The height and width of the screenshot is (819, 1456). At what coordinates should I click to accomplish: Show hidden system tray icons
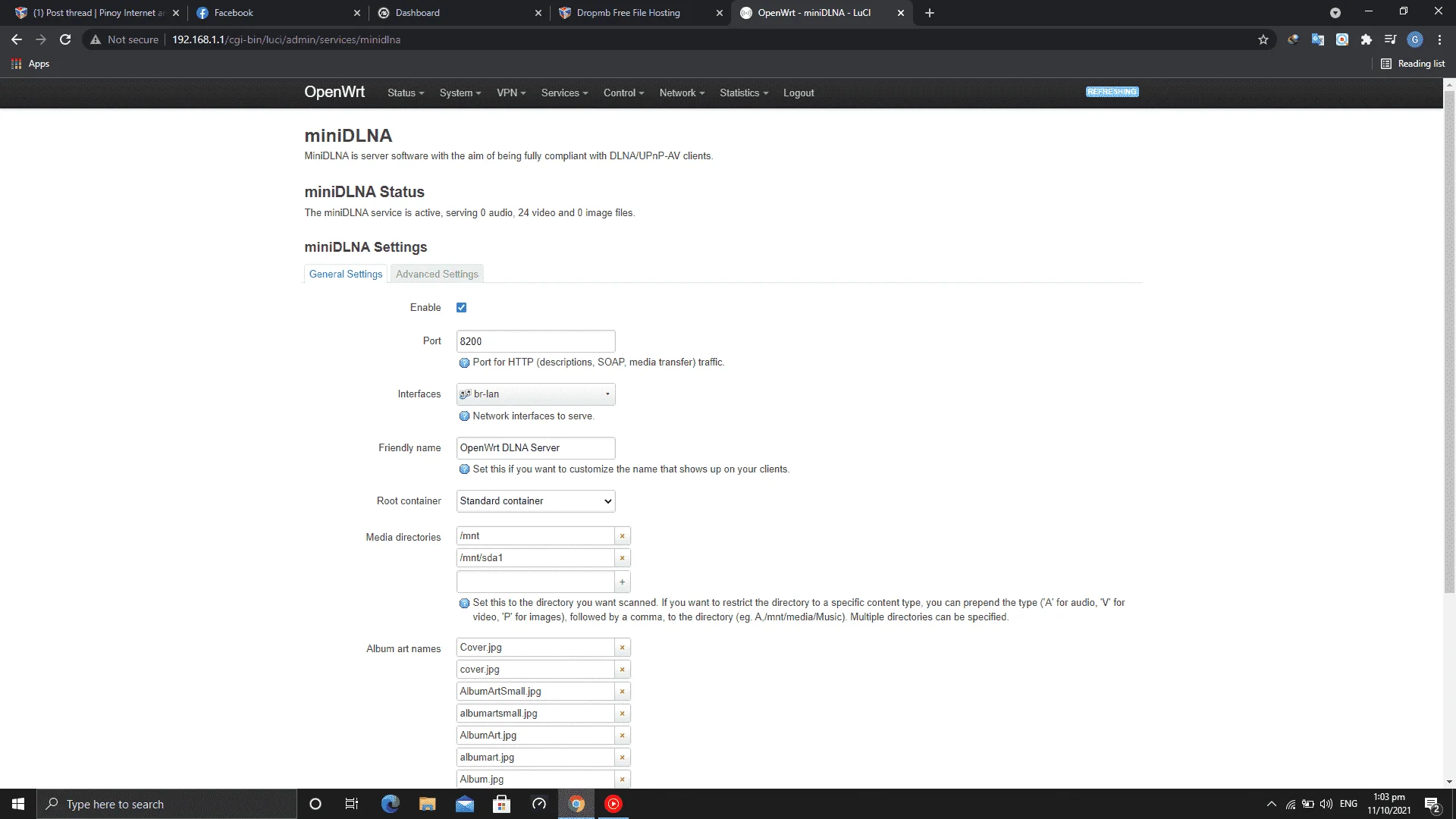pyautogui.click(x=1271, y=804)
